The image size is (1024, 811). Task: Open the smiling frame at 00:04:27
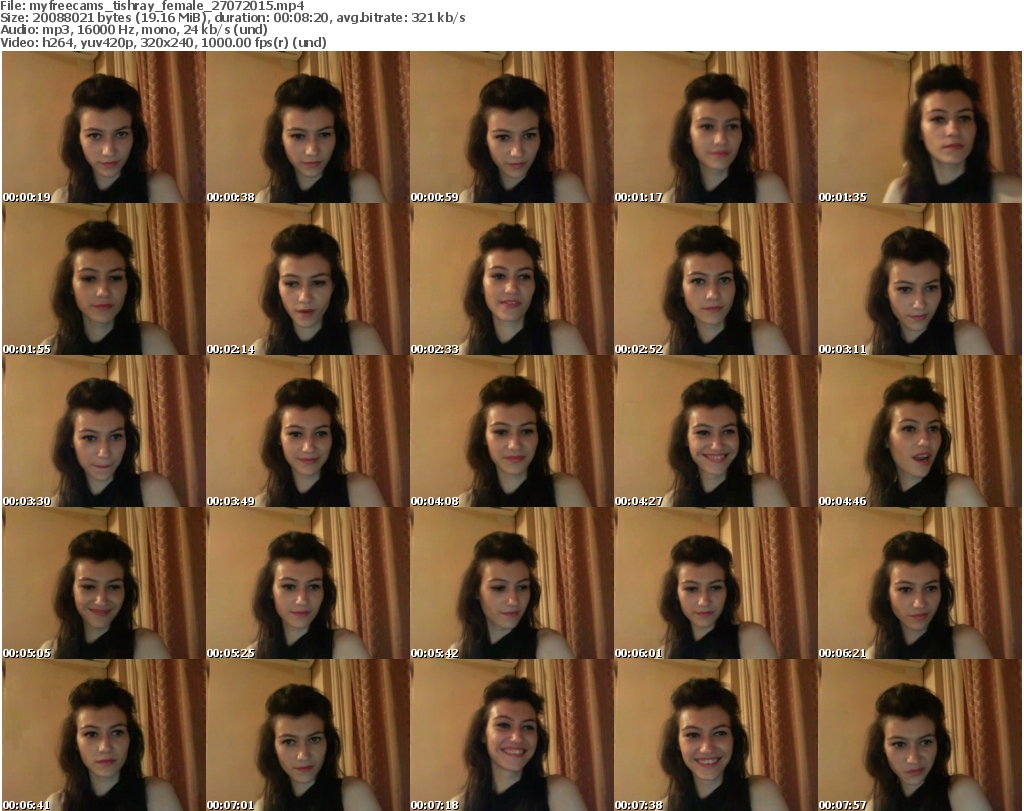(716, 432)
